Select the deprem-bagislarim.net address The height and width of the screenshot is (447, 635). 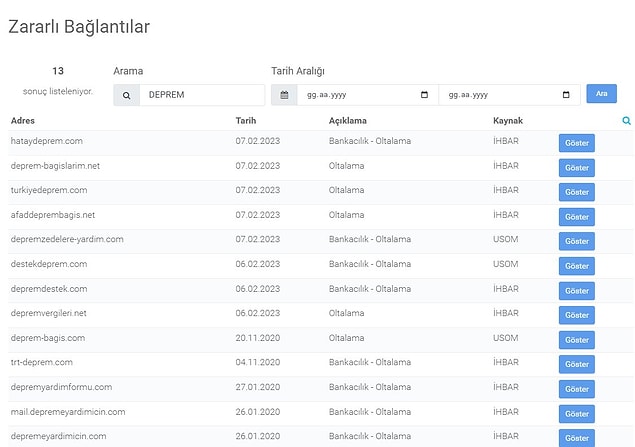(55, 166)
